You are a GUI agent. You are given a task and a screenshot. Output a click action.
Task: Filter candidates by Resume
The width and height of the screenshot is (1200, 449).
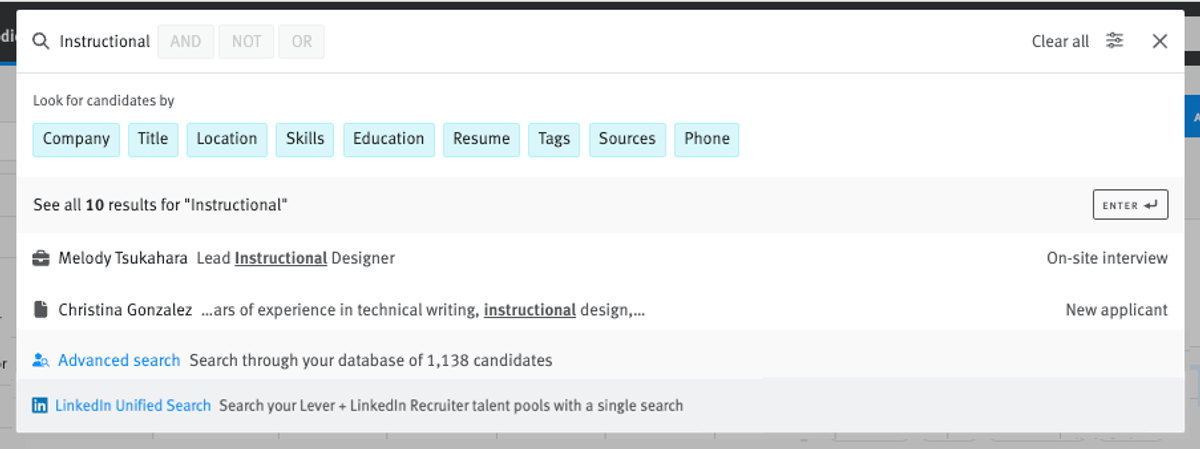(x=482, y=139)
